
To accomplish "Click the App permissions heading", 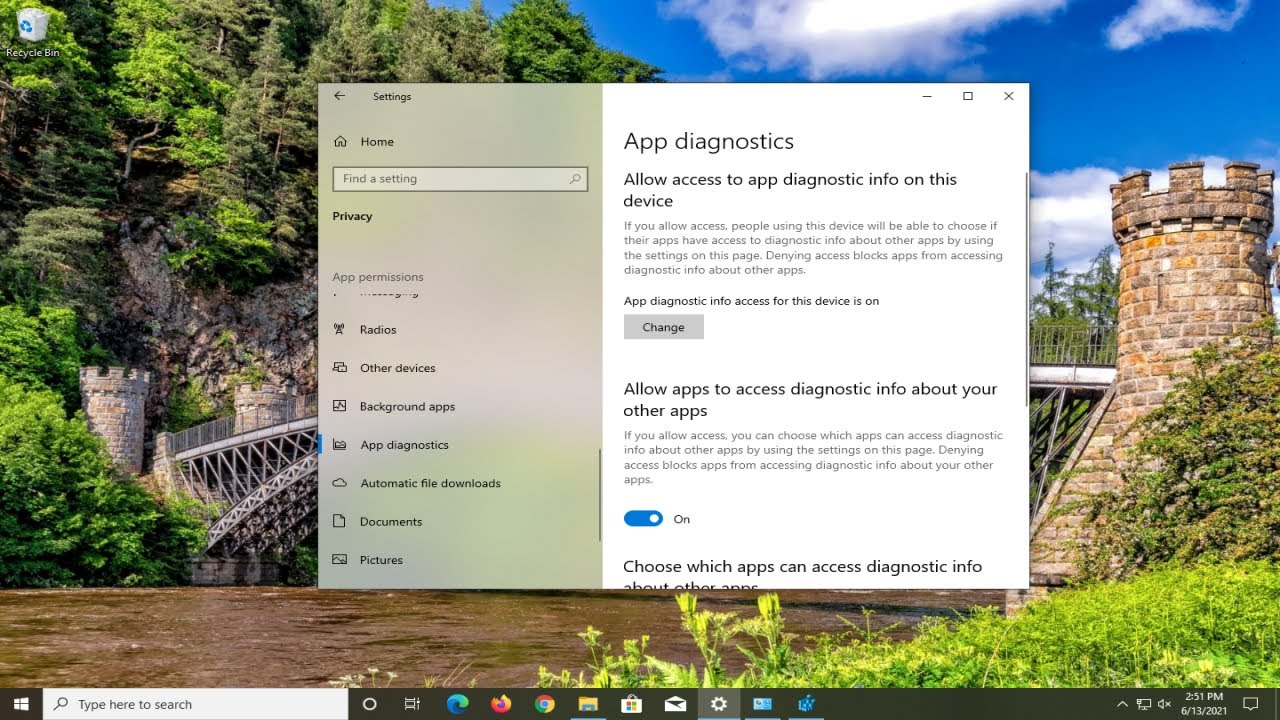I will point(378,277).
